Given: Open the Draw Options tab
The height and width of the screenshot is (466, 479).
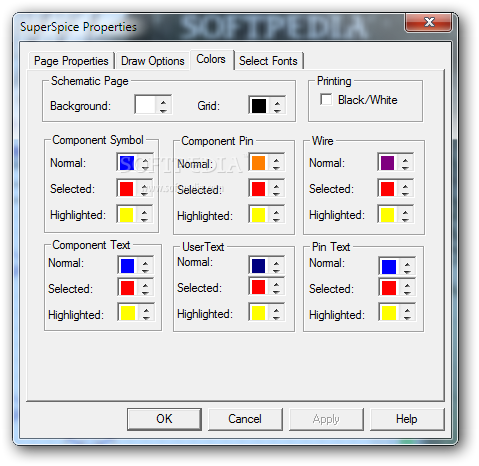Looking at the screenshot, I should tap(153, 61).
